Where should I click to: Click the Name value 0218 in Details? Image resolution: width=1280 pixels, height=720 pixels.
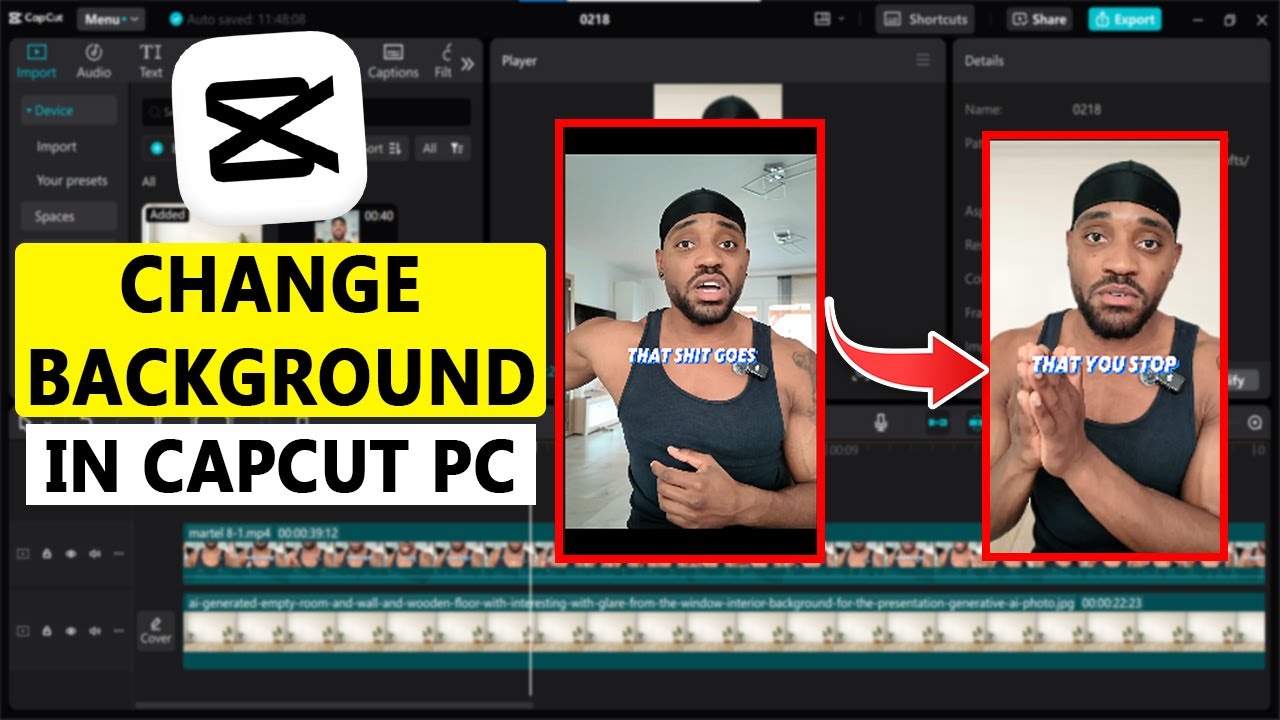[x=1087, y=109]
